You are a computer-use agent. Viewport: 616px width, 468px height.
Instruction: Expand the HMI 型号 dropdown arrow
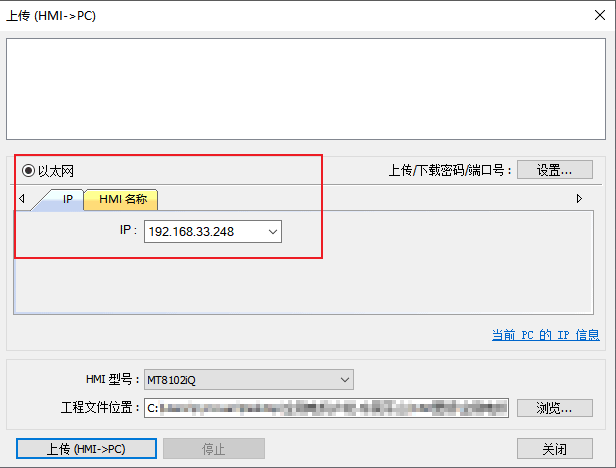click(x=345, y=380)
